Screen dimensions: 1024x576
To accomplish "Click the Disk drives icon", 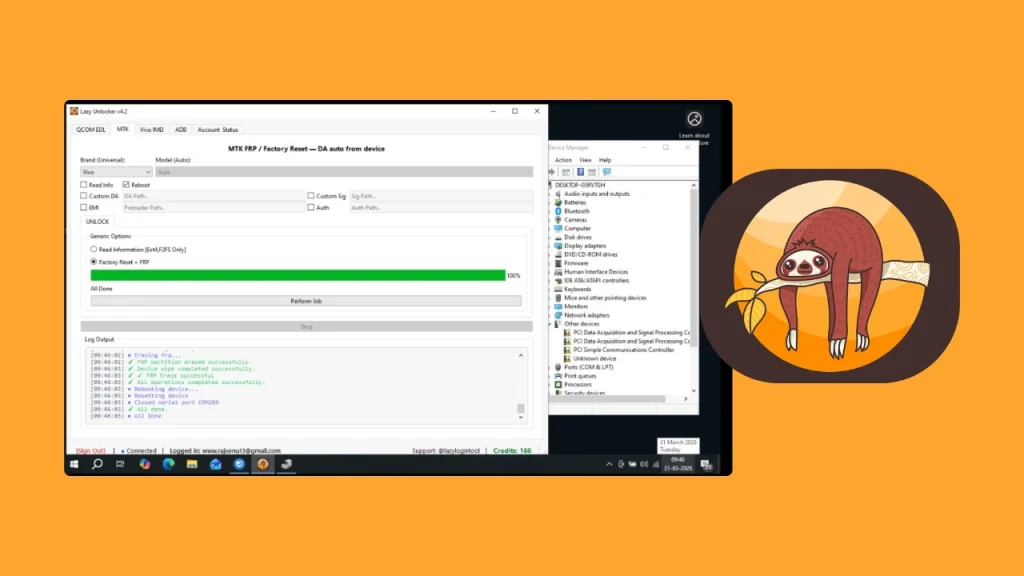I will pyautogui.click(x=558, y=237).
